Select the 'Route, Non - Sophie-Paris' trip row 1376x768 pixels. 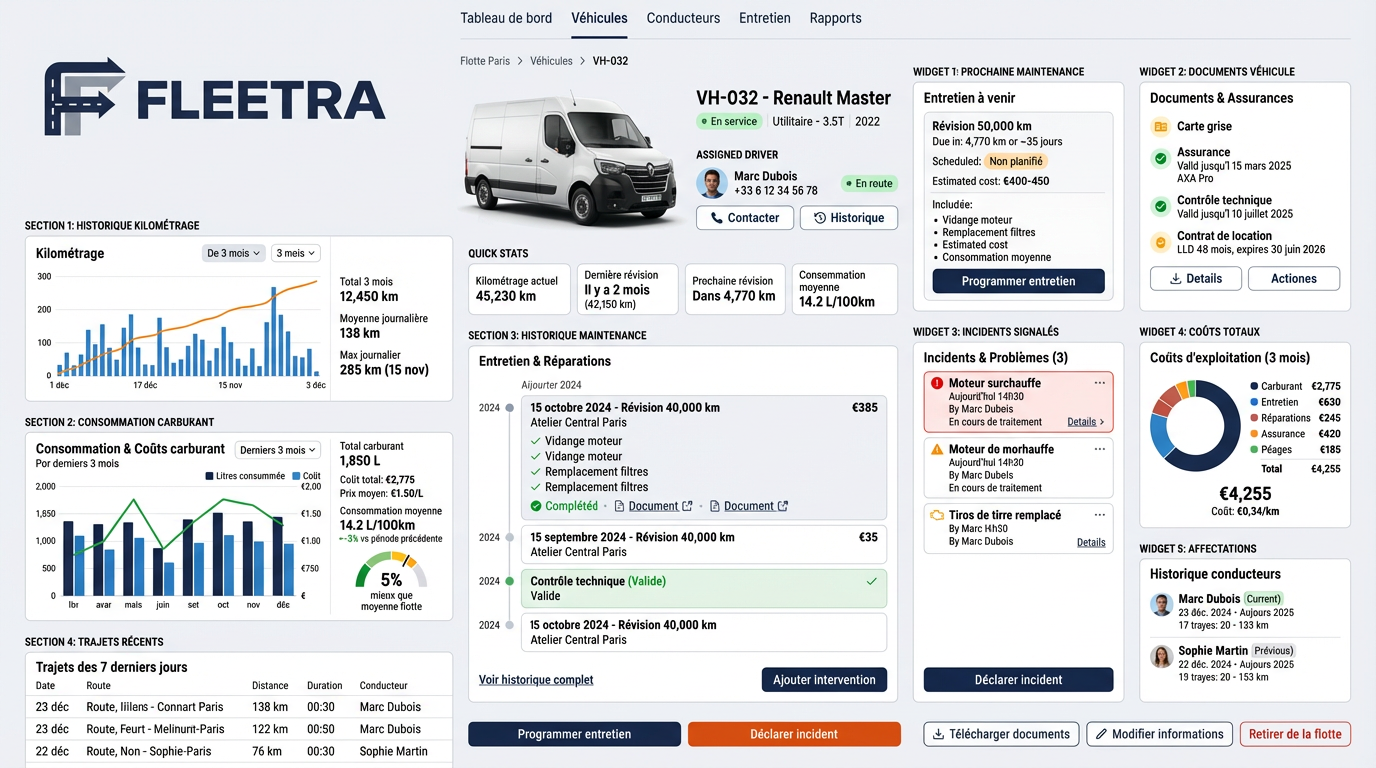click(x=239, y=751)
